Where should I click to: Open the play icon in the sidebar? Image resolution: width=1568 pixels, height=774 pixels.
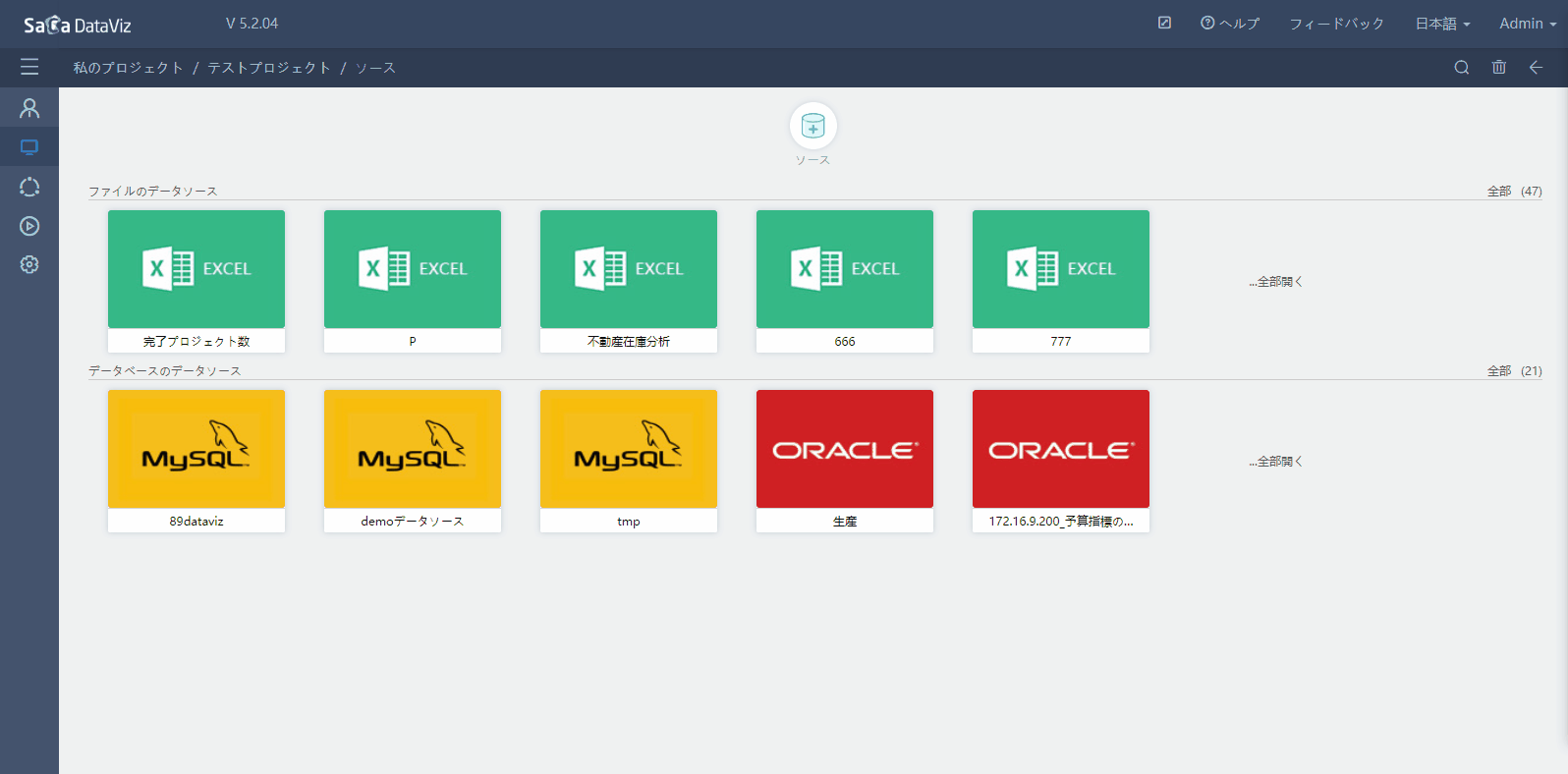[29, 226]
